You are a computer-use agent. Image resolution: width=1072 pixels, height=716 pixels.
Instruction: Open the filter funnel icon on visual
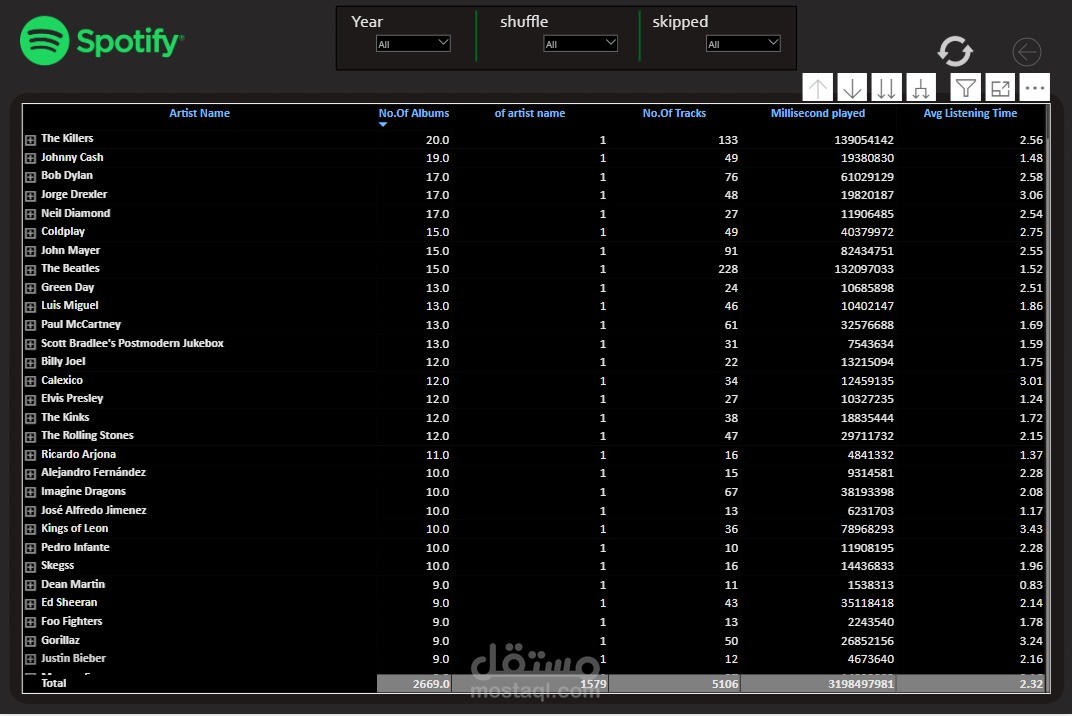pos(965,88)
